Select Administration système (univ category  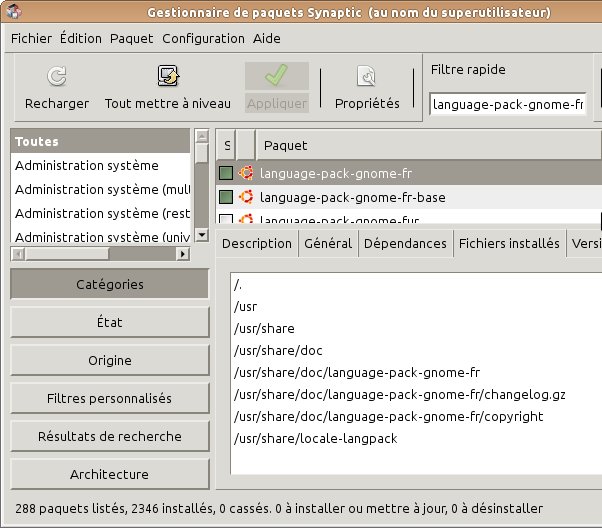[101, 236]
